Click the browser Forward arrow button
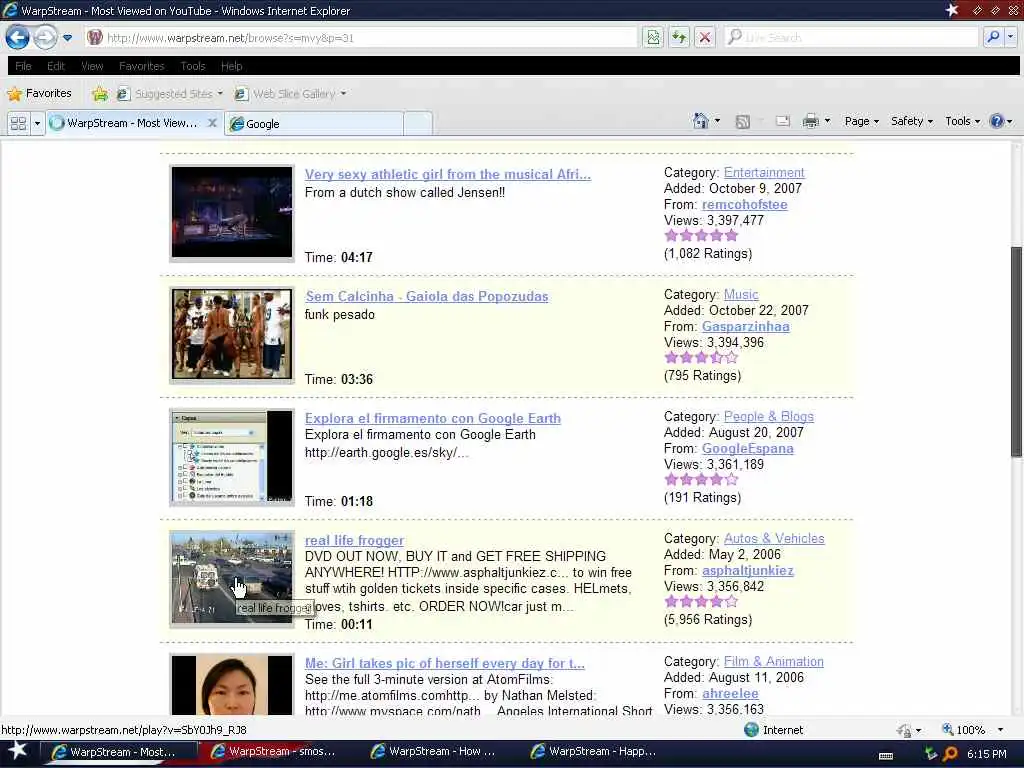This screenshot has height=768, width=1024. pyautogui.click(x=44, y=37)
